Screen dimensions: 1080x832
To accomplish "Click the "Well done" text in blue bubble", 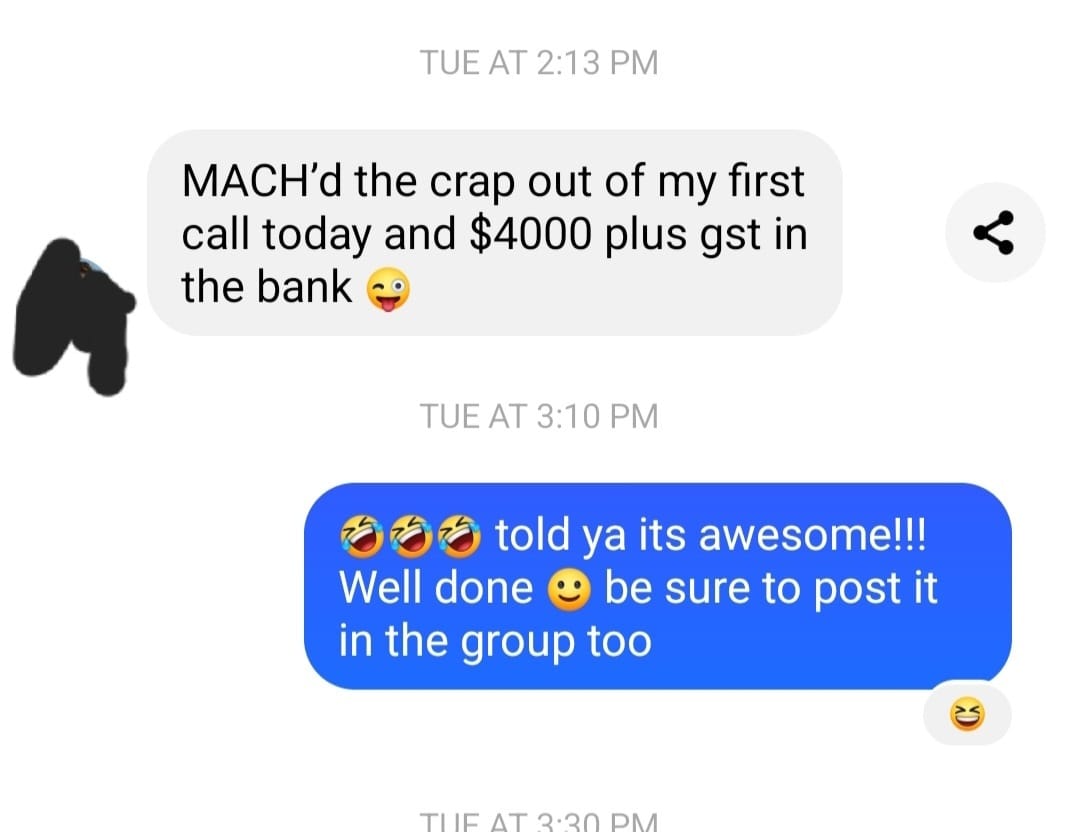I will pos(436,588).
